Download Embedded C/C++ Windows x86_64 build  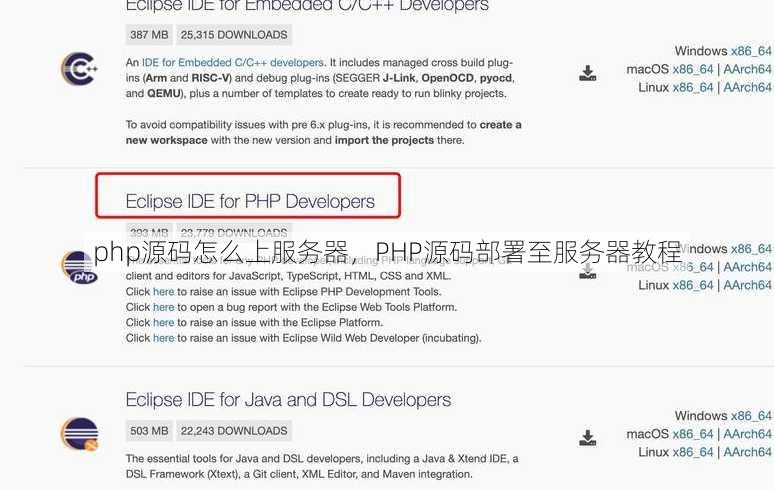(x=751, y=51)
